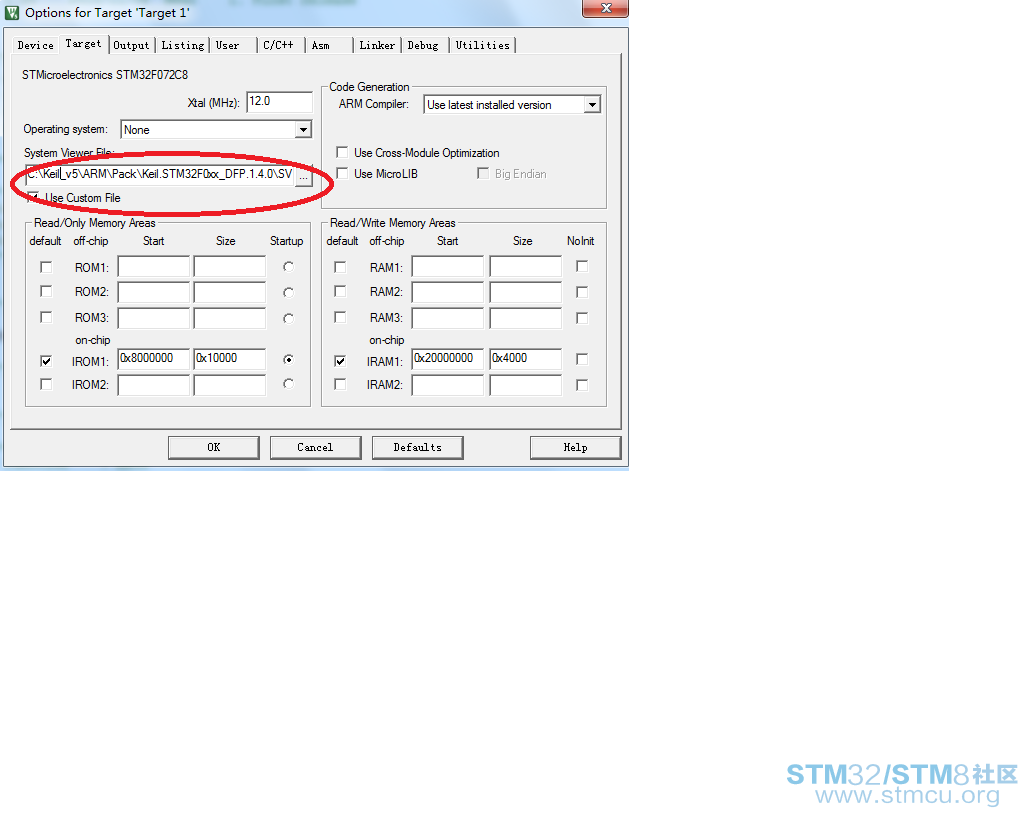Click the IRAM2 Size field
The height and width of the screenshot is (820, 1024).
[526, 385]
